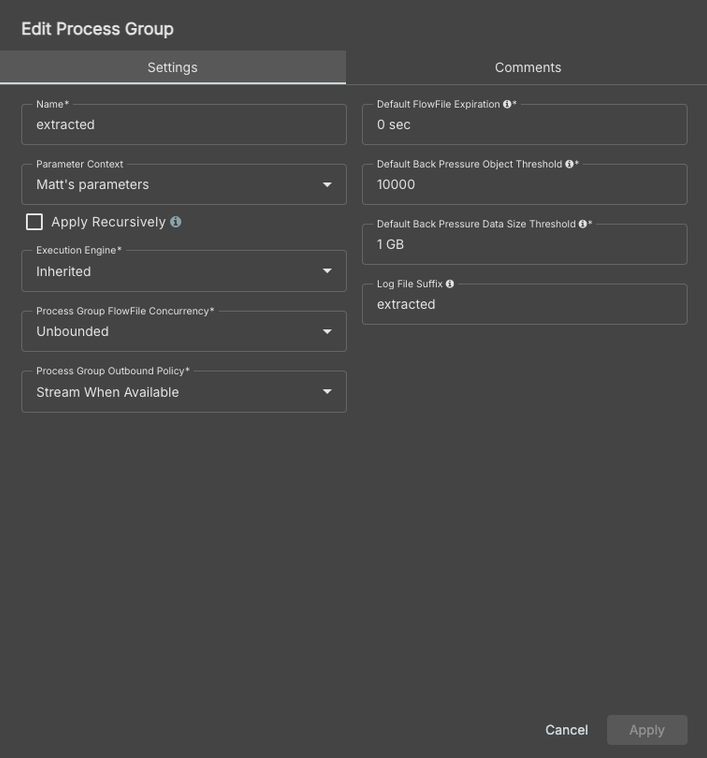The height and width of the screenshot is (758, 707).
Task: Select the Back Pressure Data Size field
Action: (x=524, y=245)
